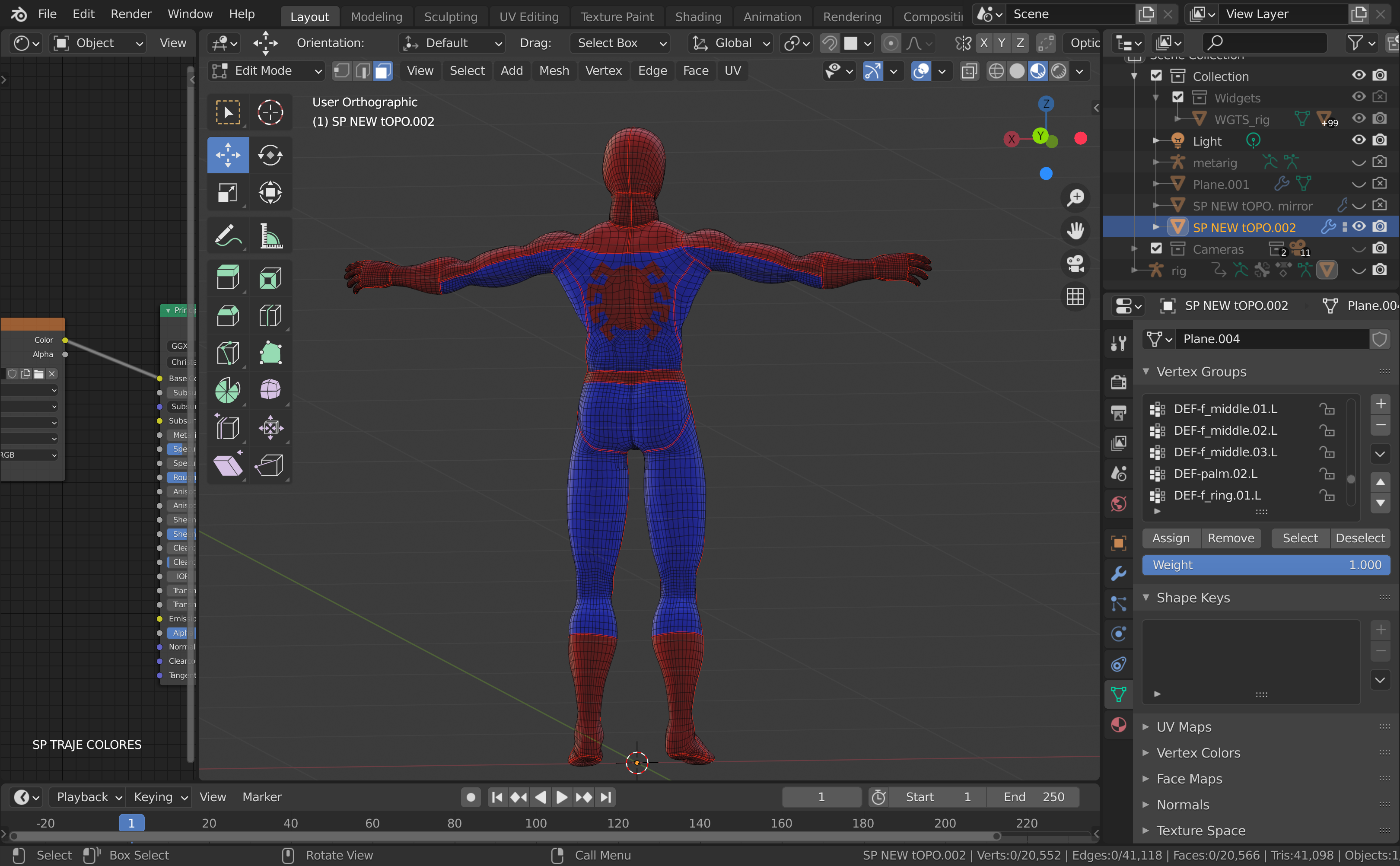Adjust the Weight slider
Viewport: 1400px width, 866px height.
[x=1266, y=565]
